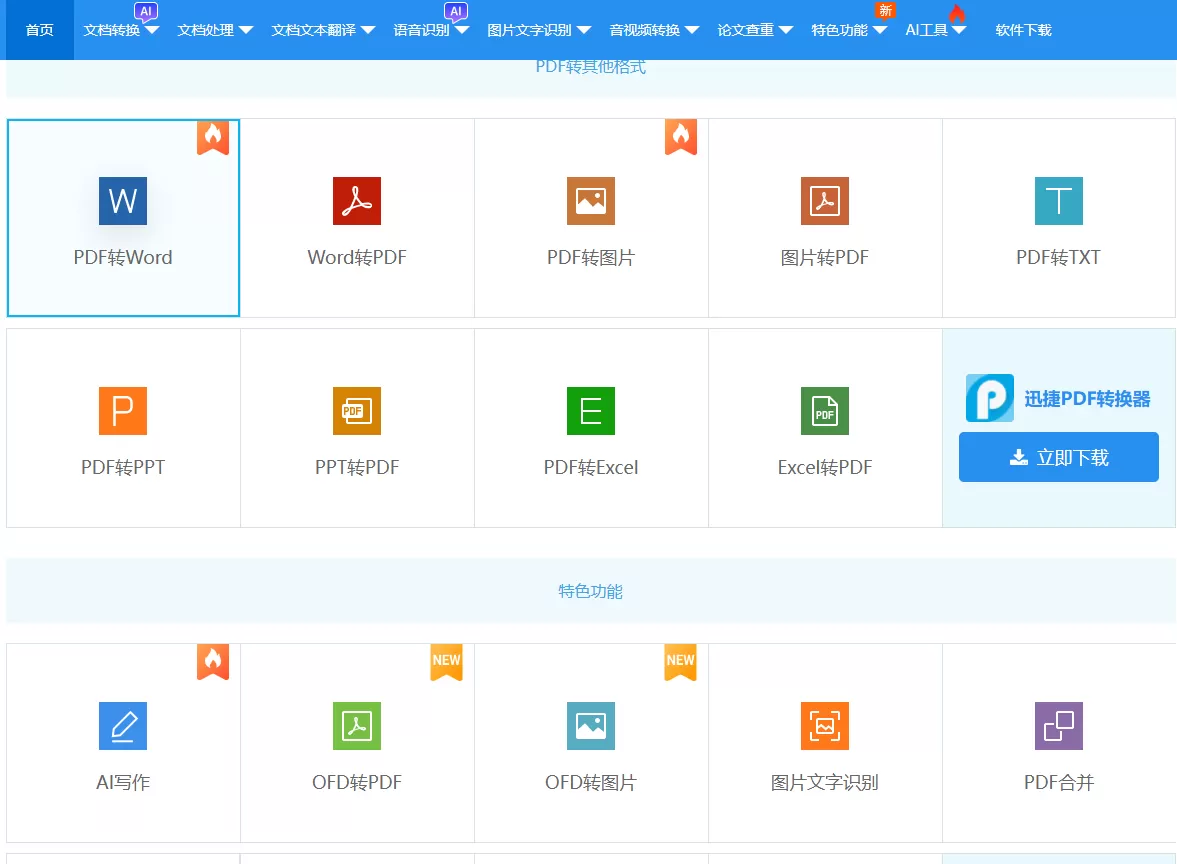Open the OFD转图片 converter
Image resolution: width=1177 pixels, height=864 pixels.
coord(590,743)
